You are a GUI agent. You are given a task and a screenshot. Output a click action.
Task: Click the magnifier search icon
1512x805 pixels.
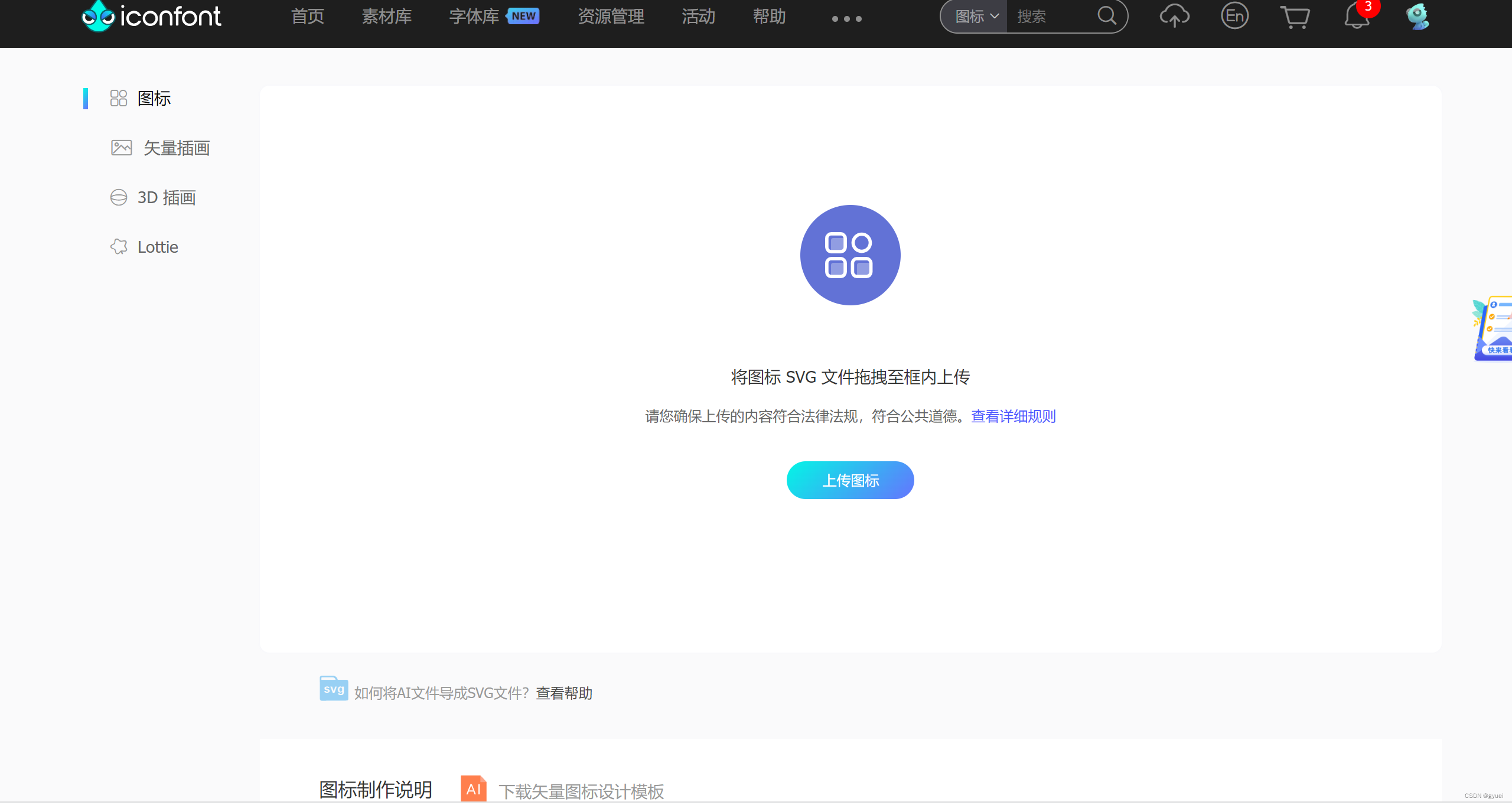tap(1107, 15)
